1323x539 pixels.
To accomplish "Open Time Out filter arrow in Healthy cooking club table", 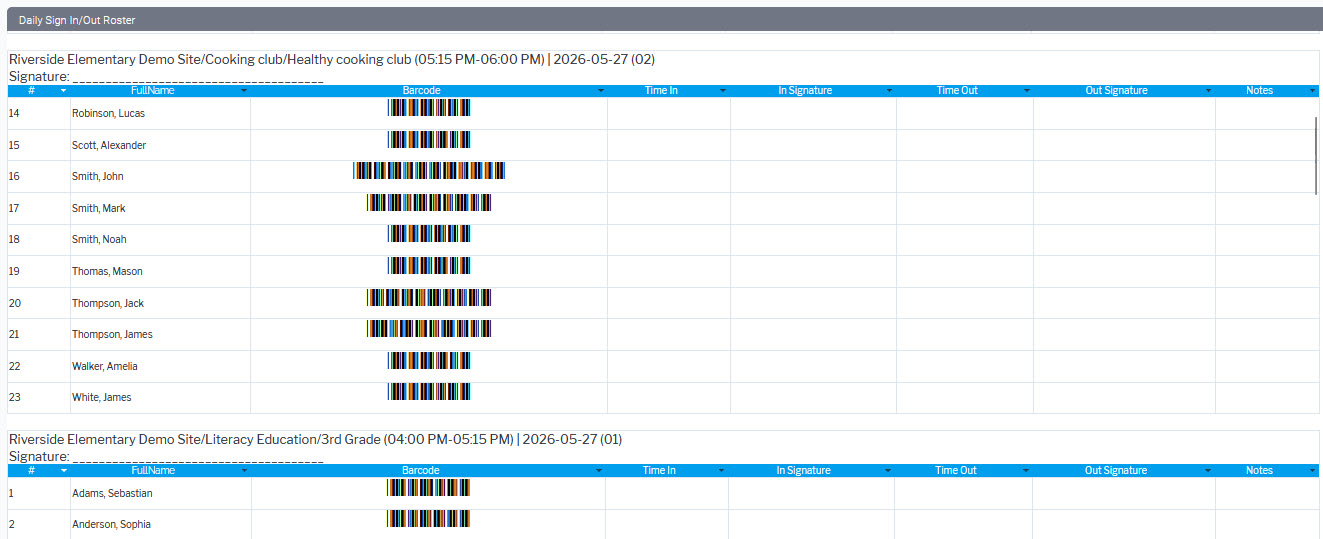I will click(1026, 91).
